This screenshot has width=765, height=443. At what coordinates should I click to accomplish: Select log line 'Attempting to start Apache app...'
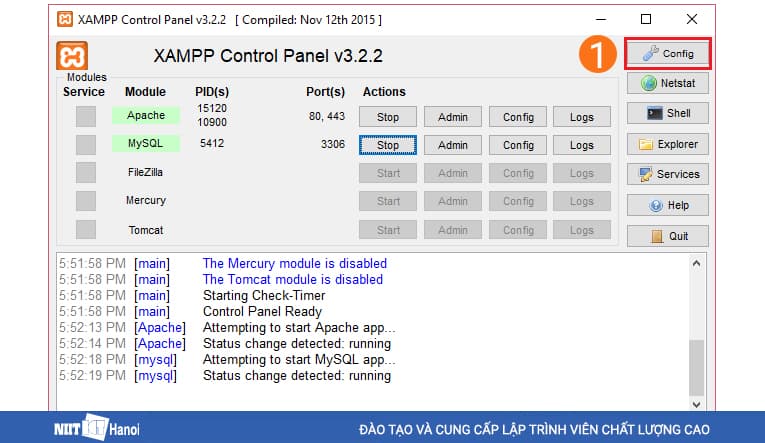[x=299, y=327]
